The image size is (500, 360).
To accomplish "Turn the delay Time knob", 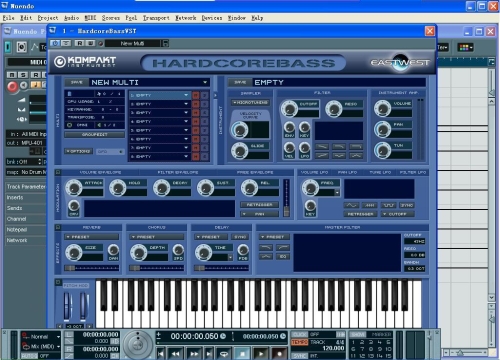I will coord(203,252).
